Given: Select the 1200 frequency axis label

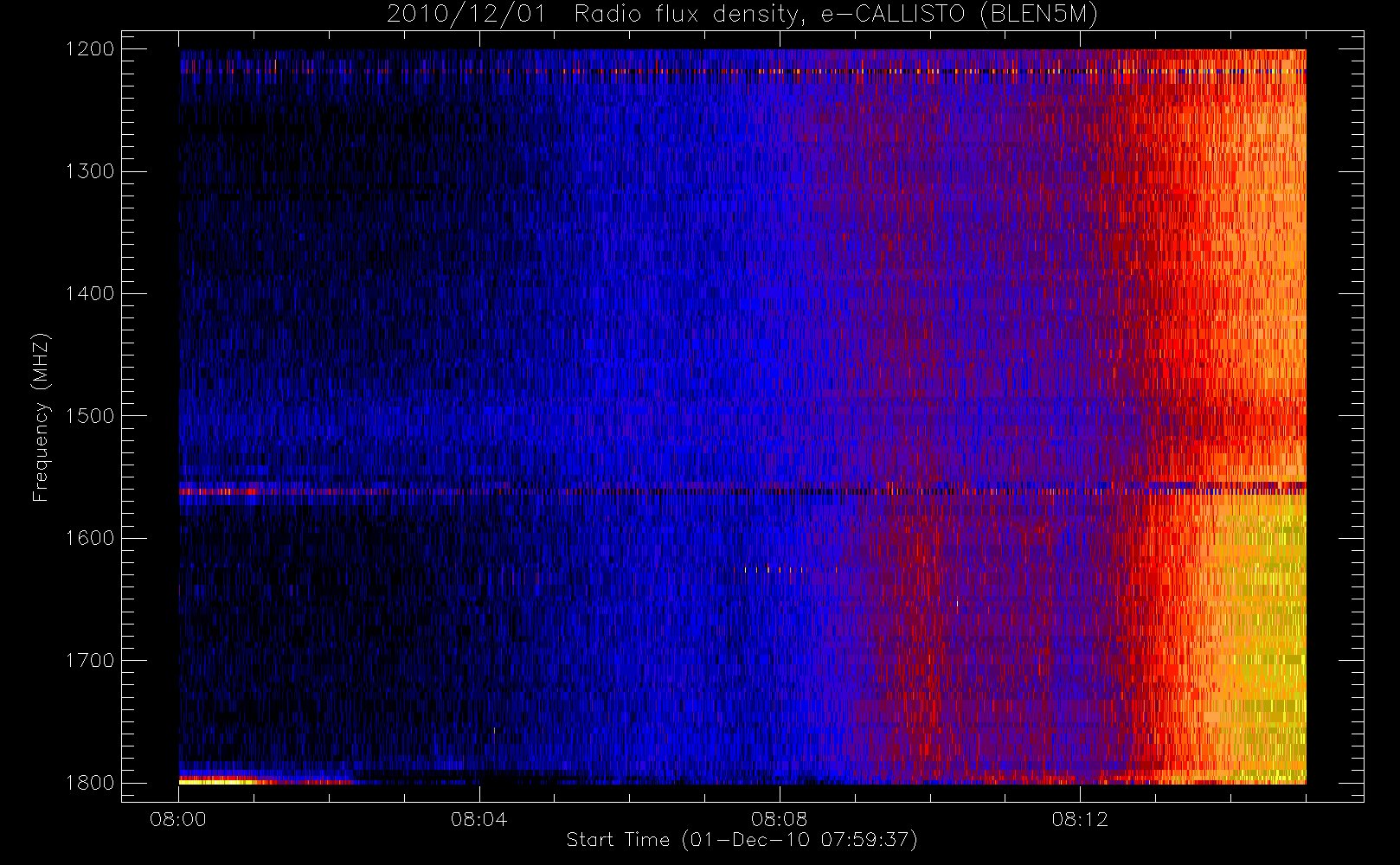Looking at the screenshot, I should tap(90, 49).
